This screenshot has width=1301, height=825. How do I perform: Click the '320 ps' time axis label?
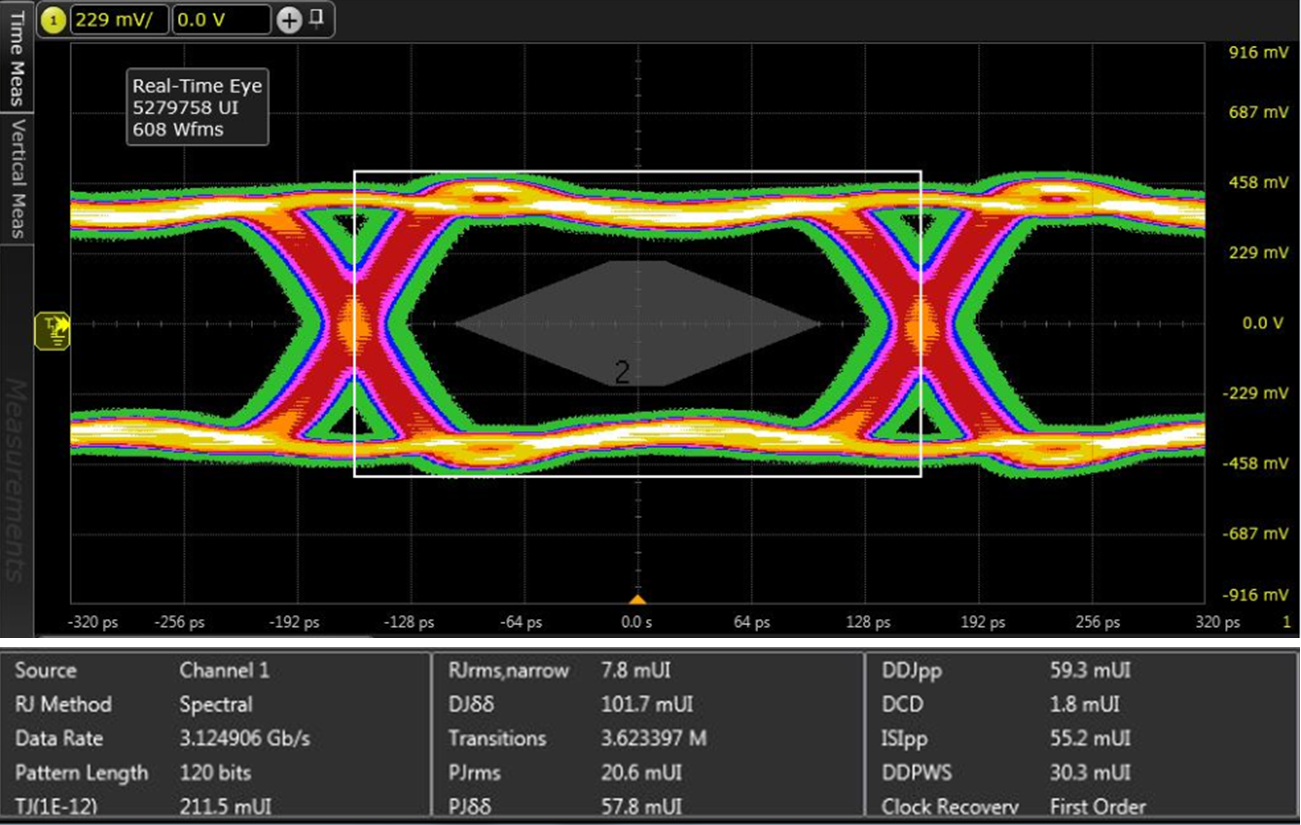(x=1217, y=622)
